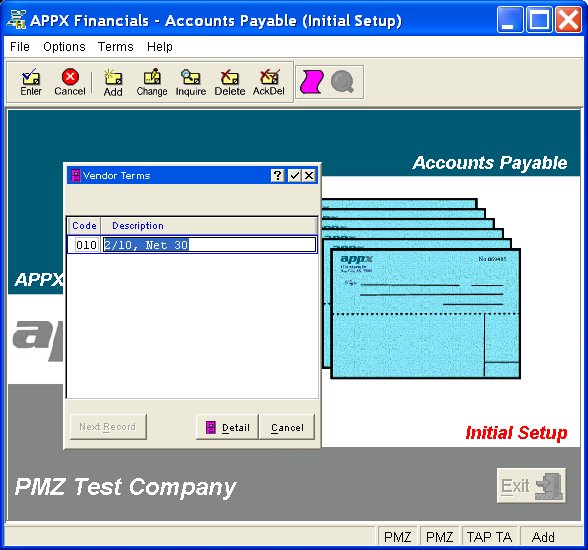Viewport: 588px width, 550px height.
Task: Click the AckDel toolbar icon
Action: [x=269, y=82]
